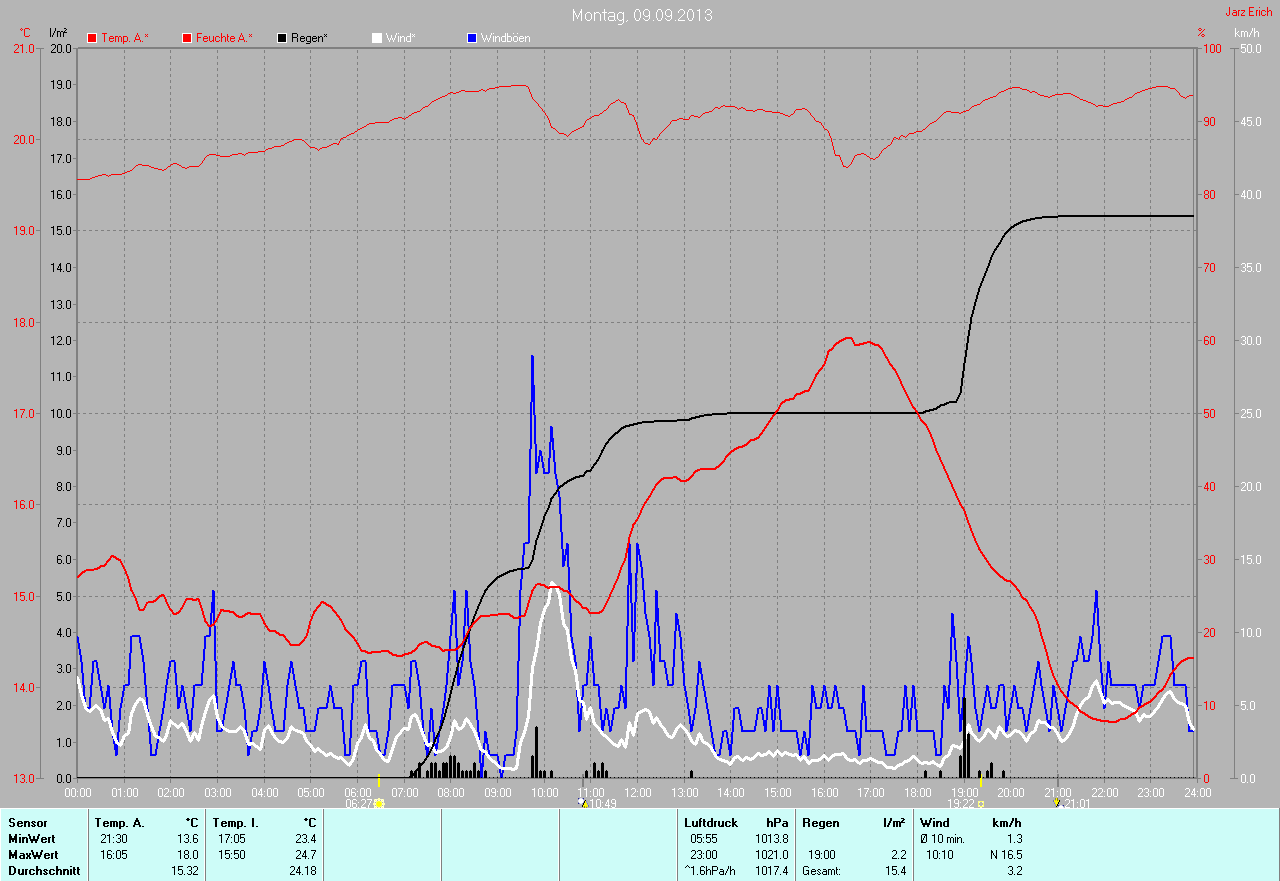Click the MaxWert row label
Screen dimensions: 1280x881
(x=31, y=855)
